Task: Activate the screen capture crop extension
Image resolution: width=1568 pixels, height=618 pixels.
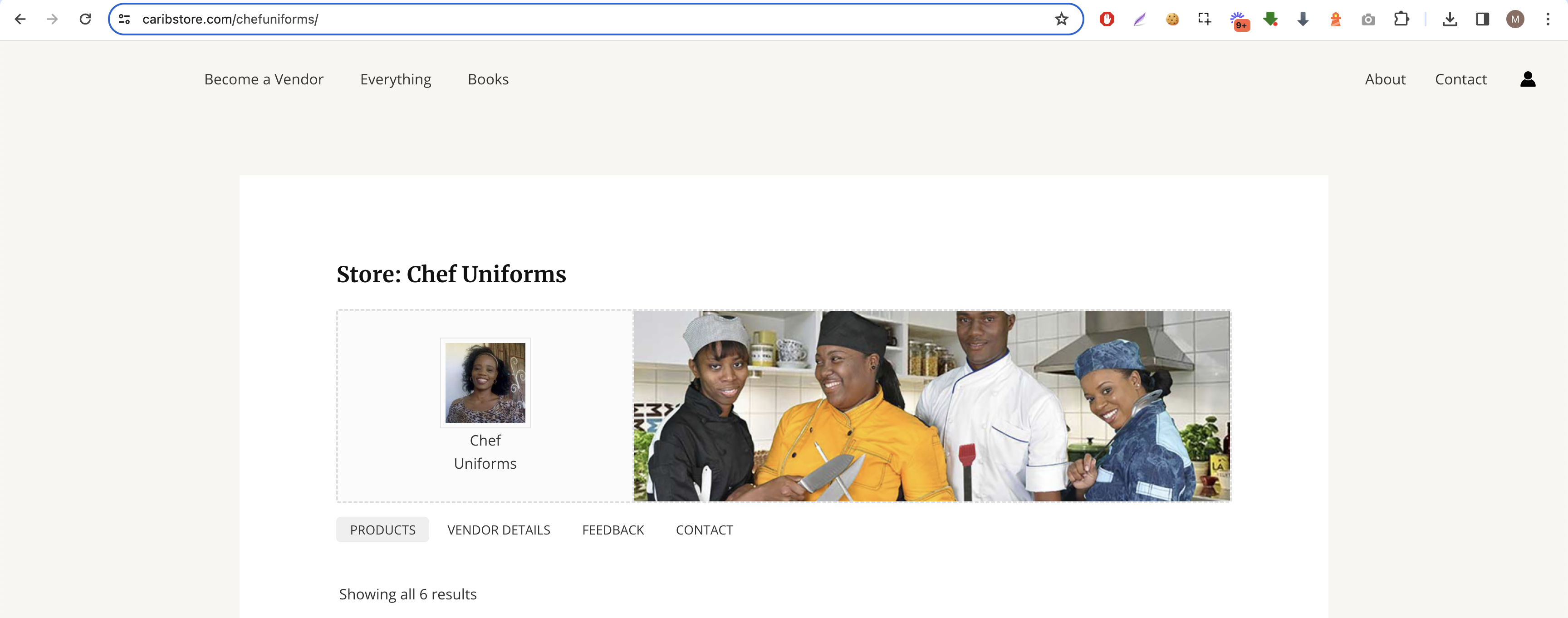Action: pos(1205,19)
